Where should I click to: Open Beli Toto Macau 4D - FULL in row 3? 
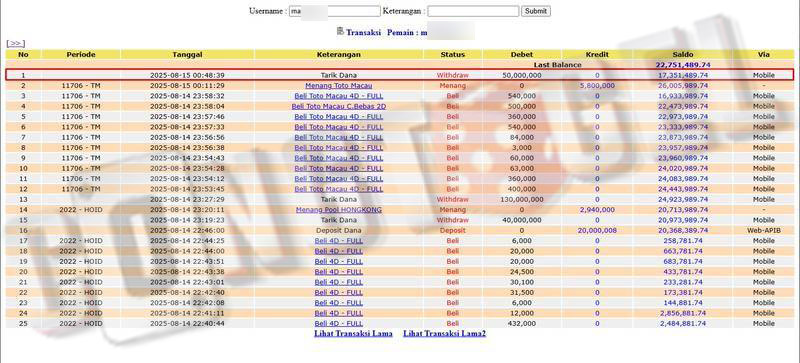click(339, 96)
